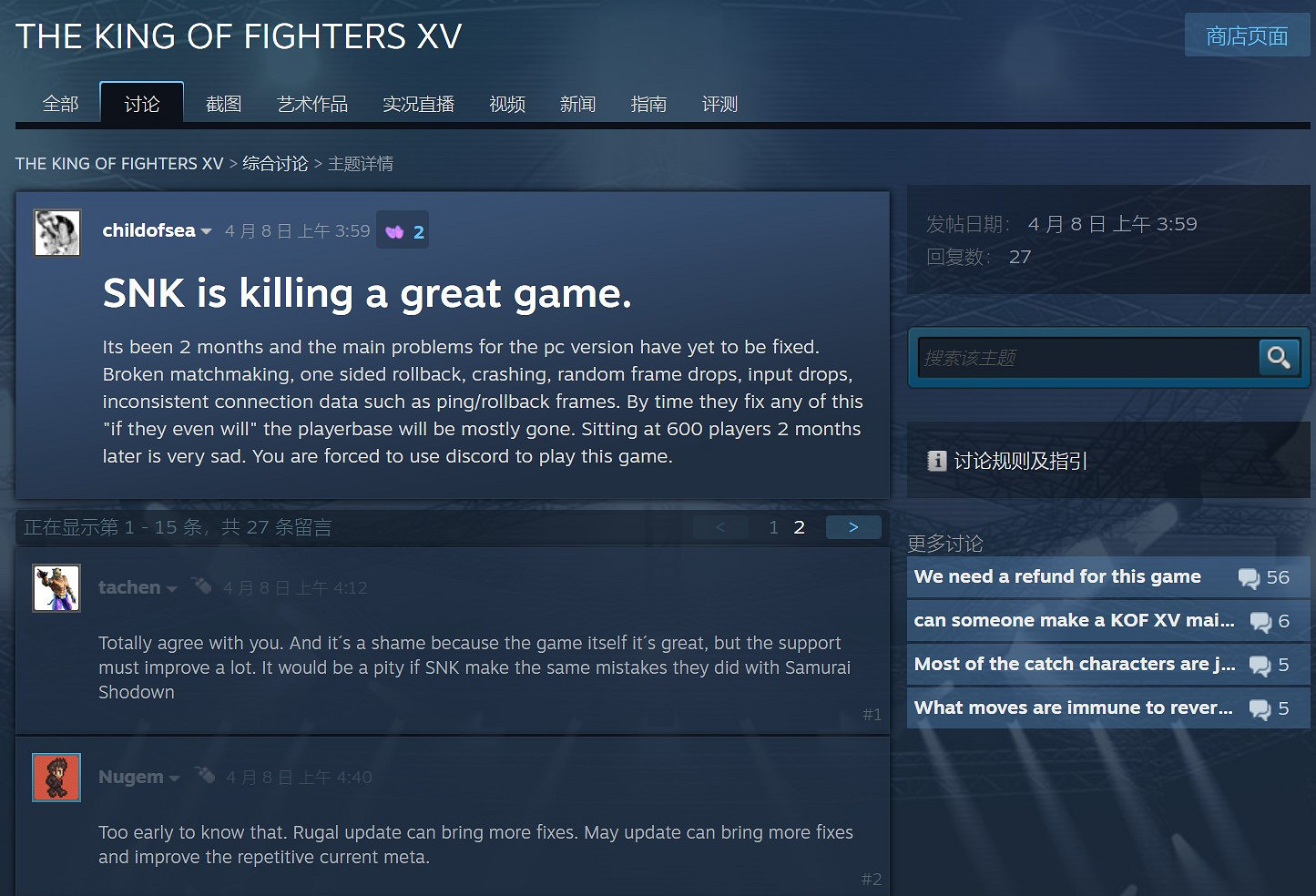Viewport: 1316px width, 896px height.
Task: Expand the dropdown arrow beside Nugem
Action: click(x=174, y=779)
